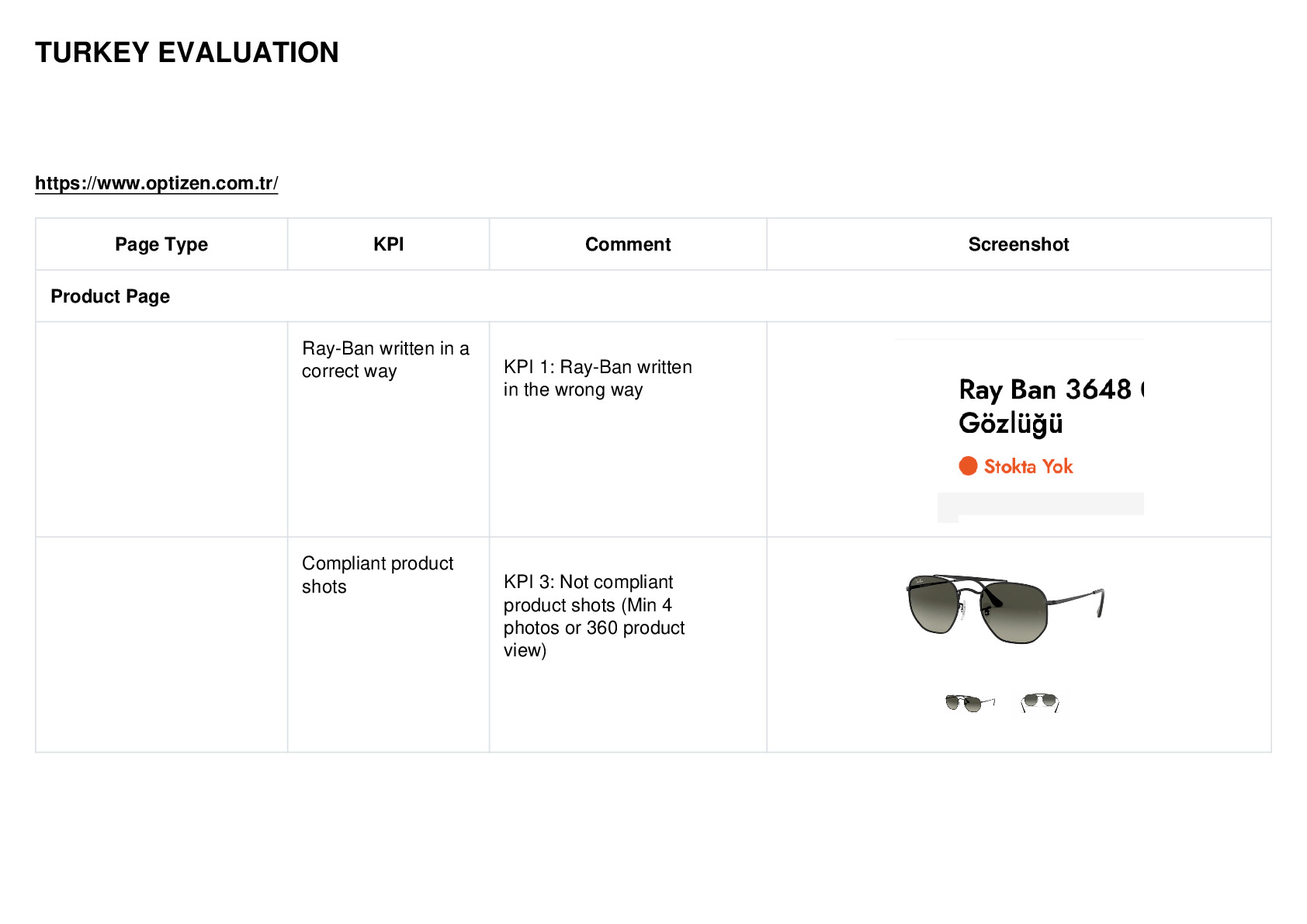Click the Page Type column header
The height and width of the screenshot is (924, 1307).
pos(161,244)
